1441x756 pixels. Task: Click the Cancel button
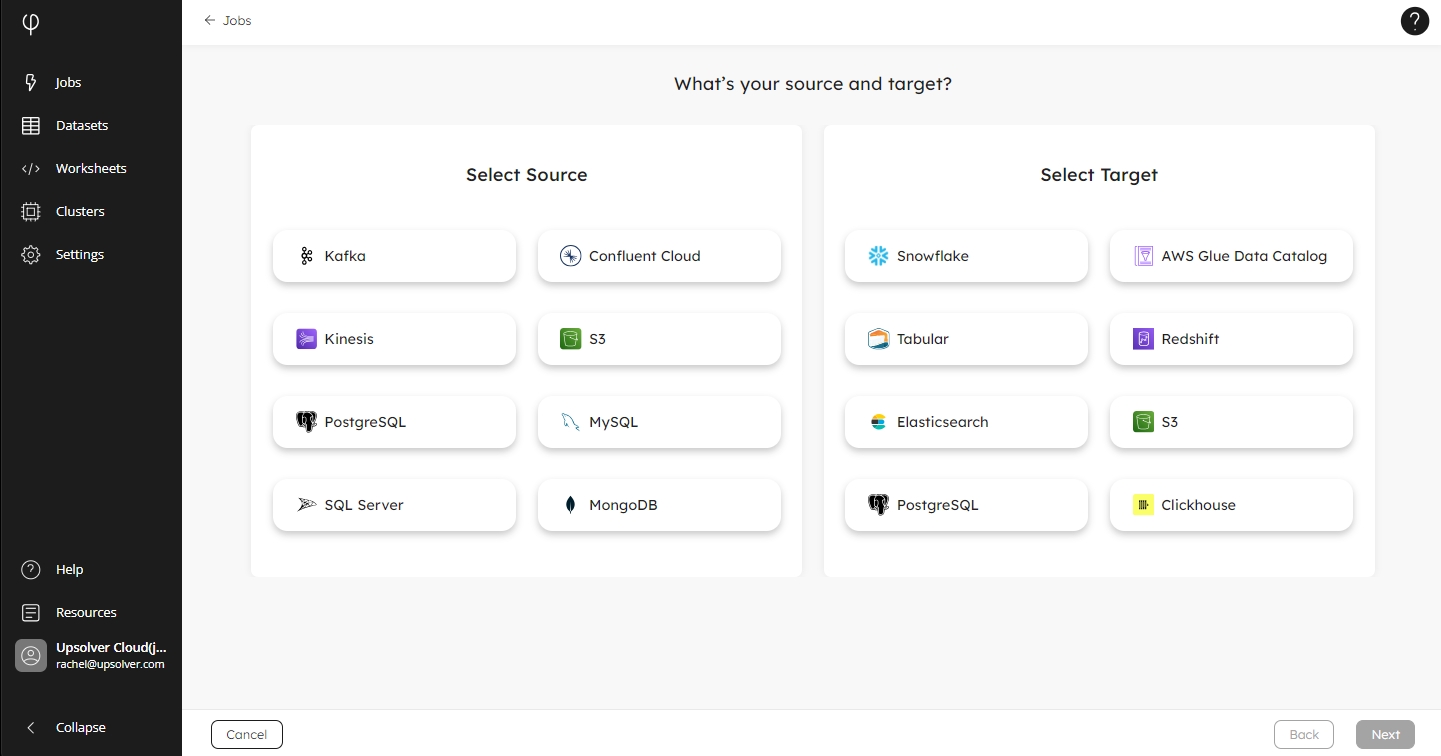pos(247,734)
